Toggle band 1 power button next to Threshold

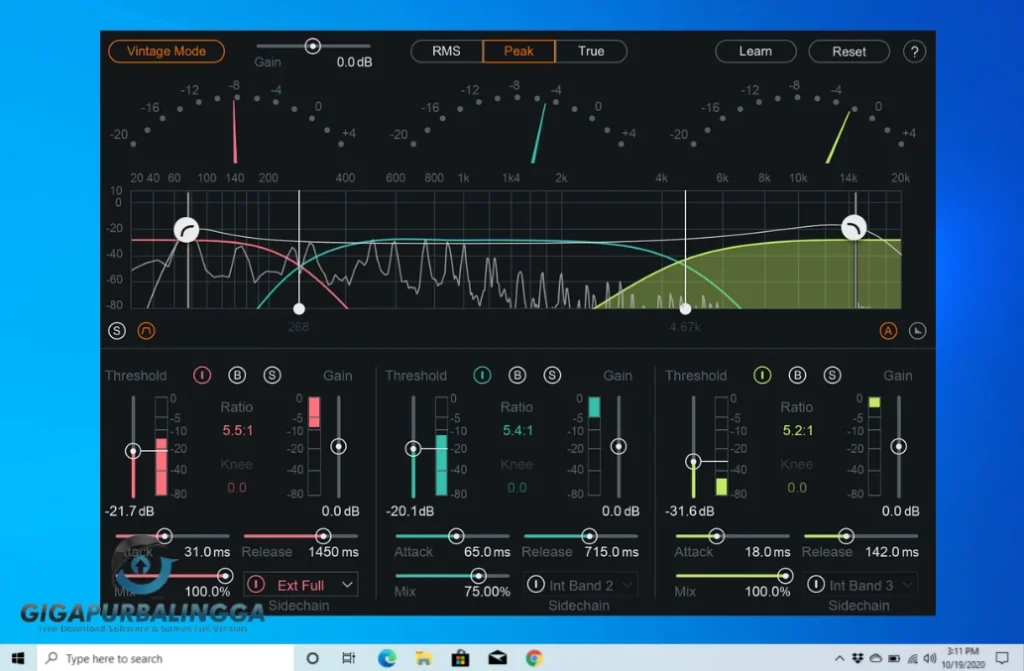(202, 375)
